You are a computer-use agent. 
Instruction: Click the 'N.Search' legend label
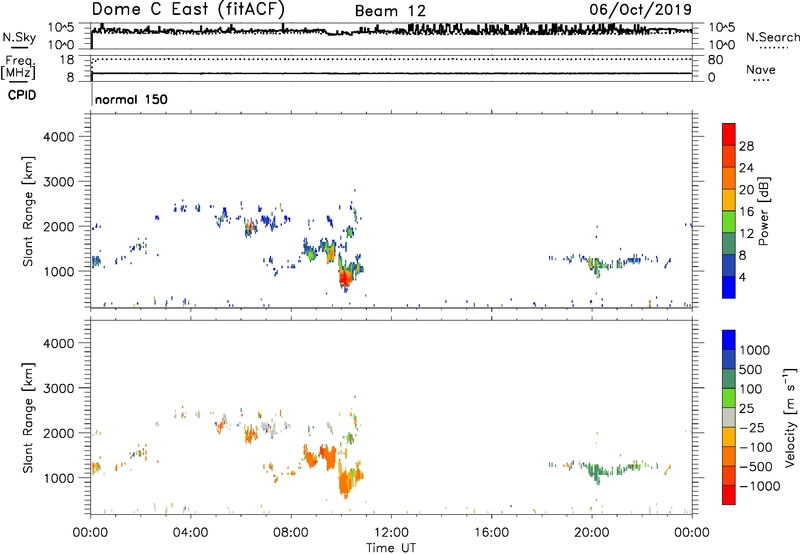[x=772, y=37]
